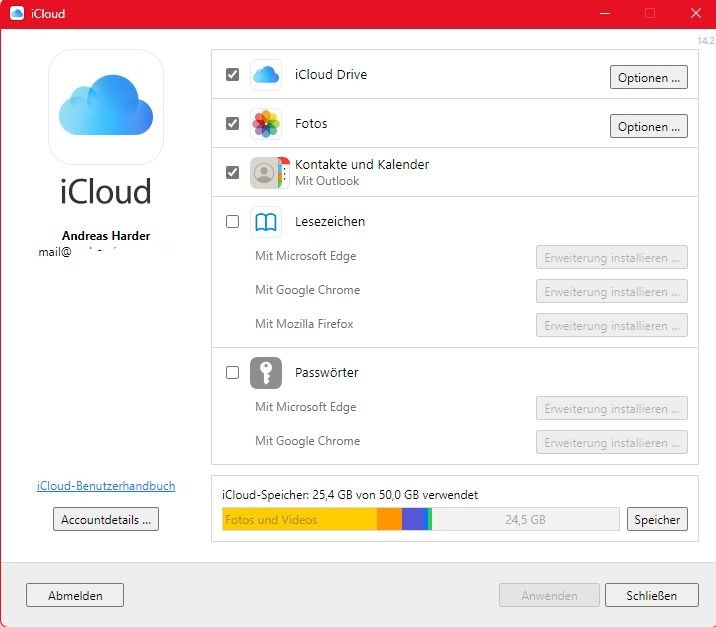Click the iCloud title bar icon

pyautogui.click(x=17, y=14)
